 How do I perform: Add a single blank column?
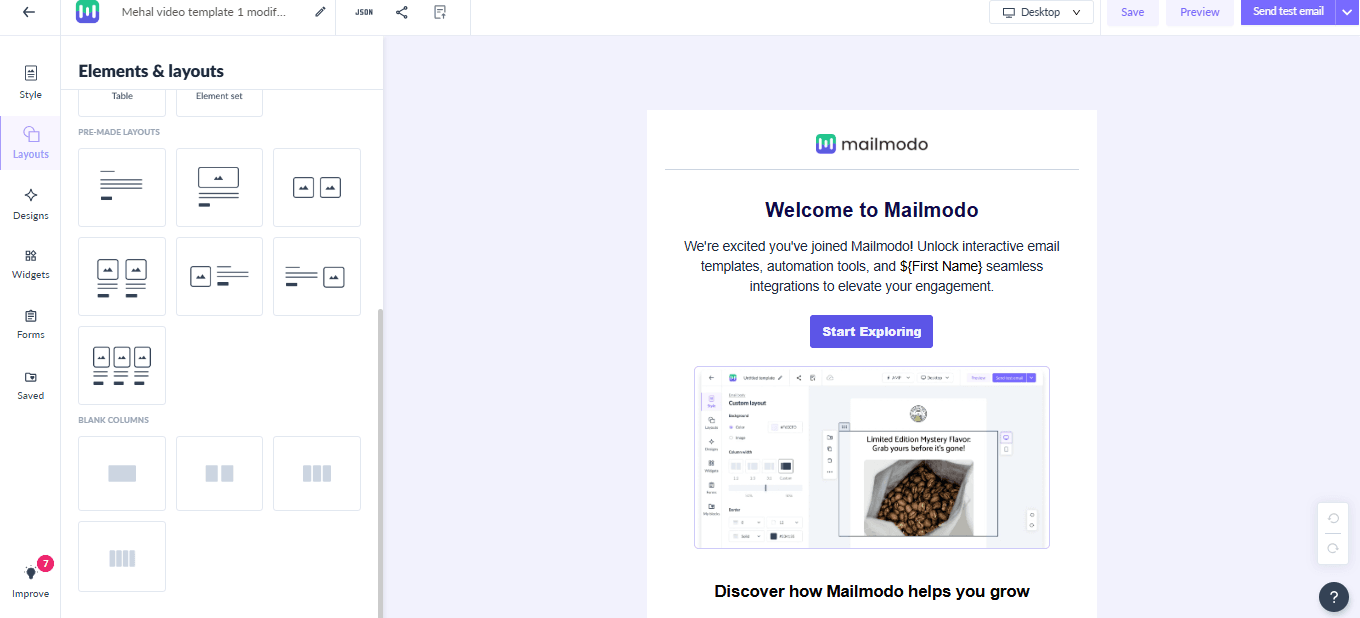click(x=122, y=473)
